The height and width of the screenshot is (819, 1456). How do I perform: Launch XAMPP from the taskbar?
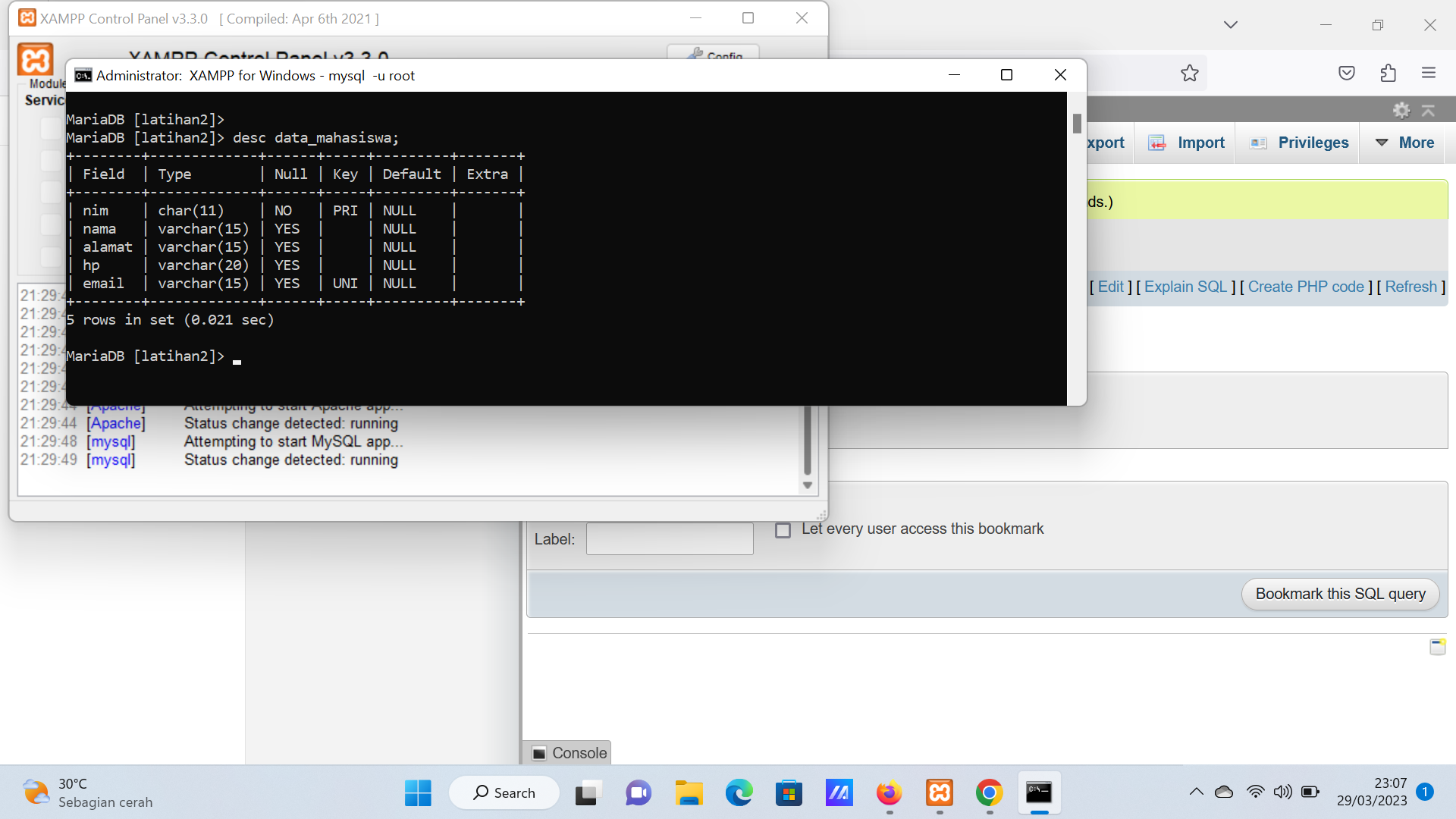pos(939,793)
